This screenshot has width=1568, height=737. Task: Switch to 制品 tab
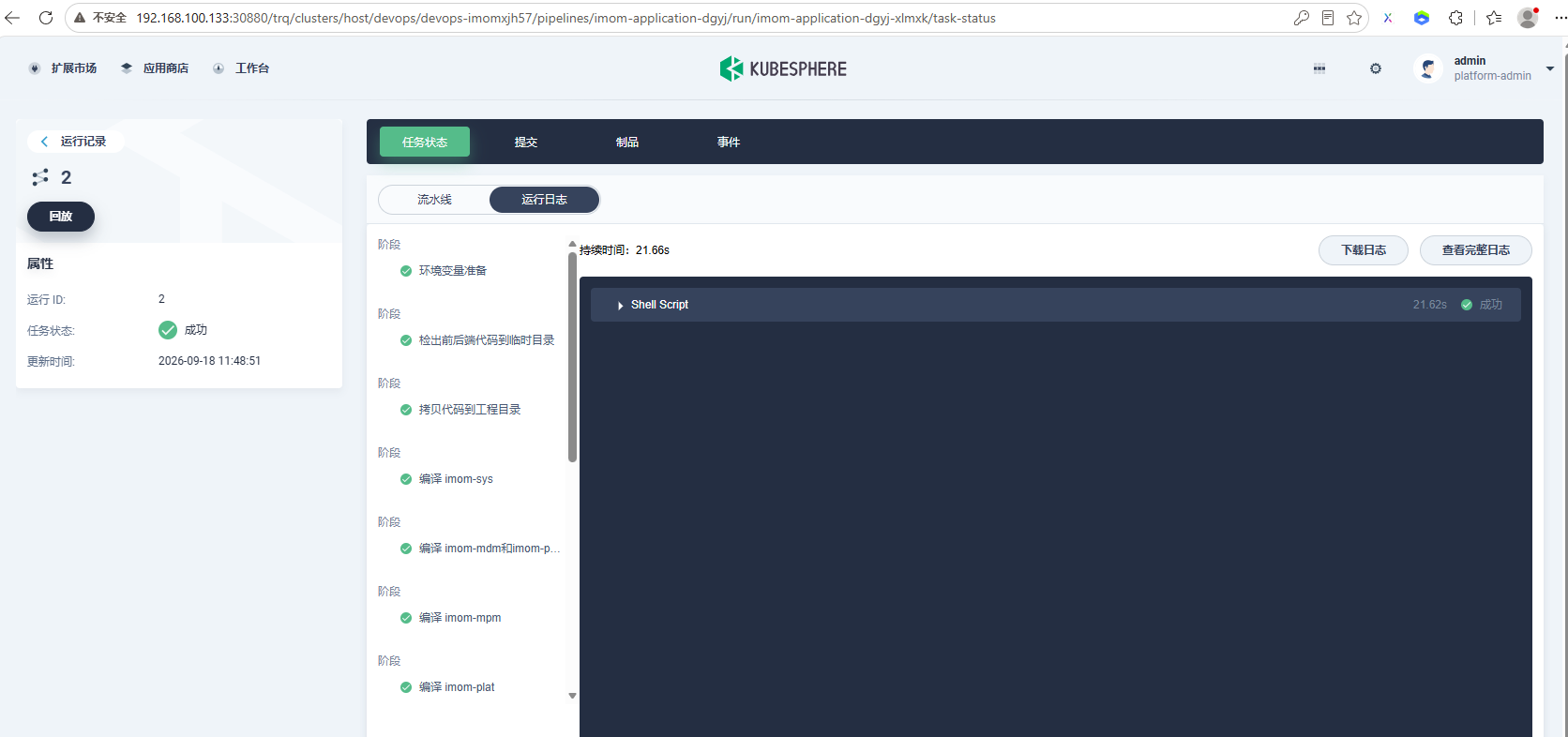tap(627, 143)
